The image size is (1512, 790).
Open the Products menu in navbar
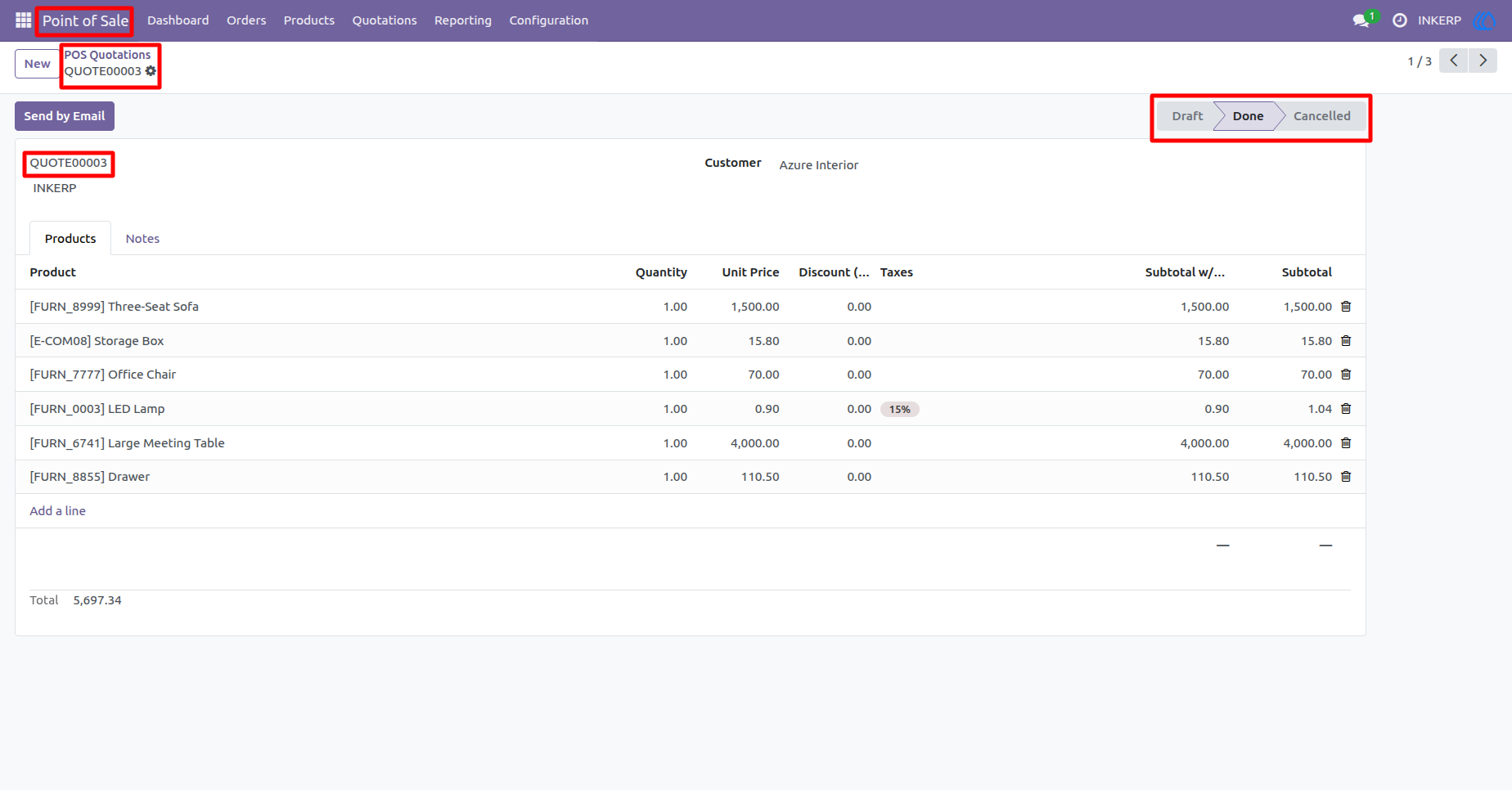pyautogui.click(x=309, y=20)
